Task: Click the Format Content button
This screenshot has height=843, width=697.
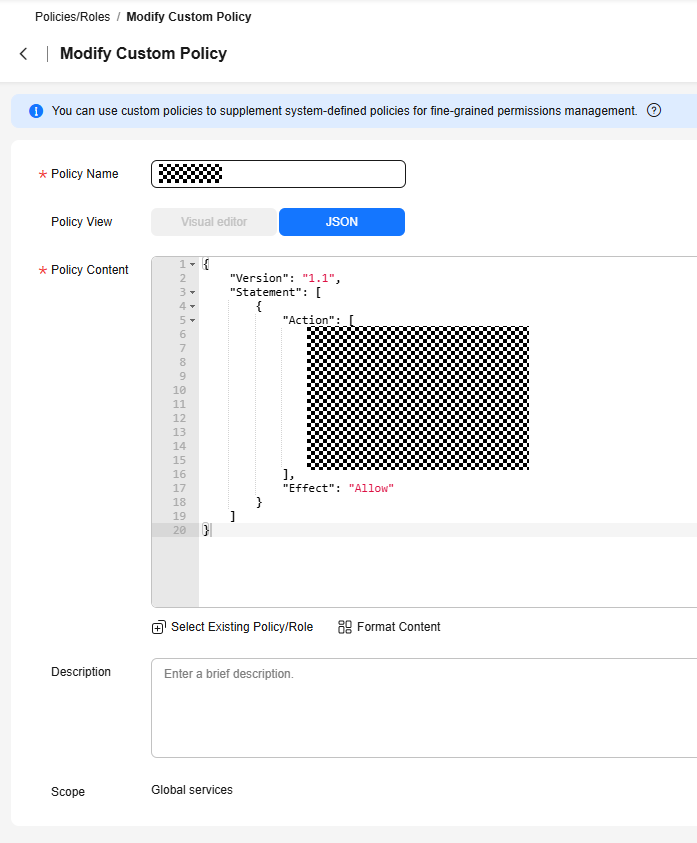Action: tap(399, 627)
